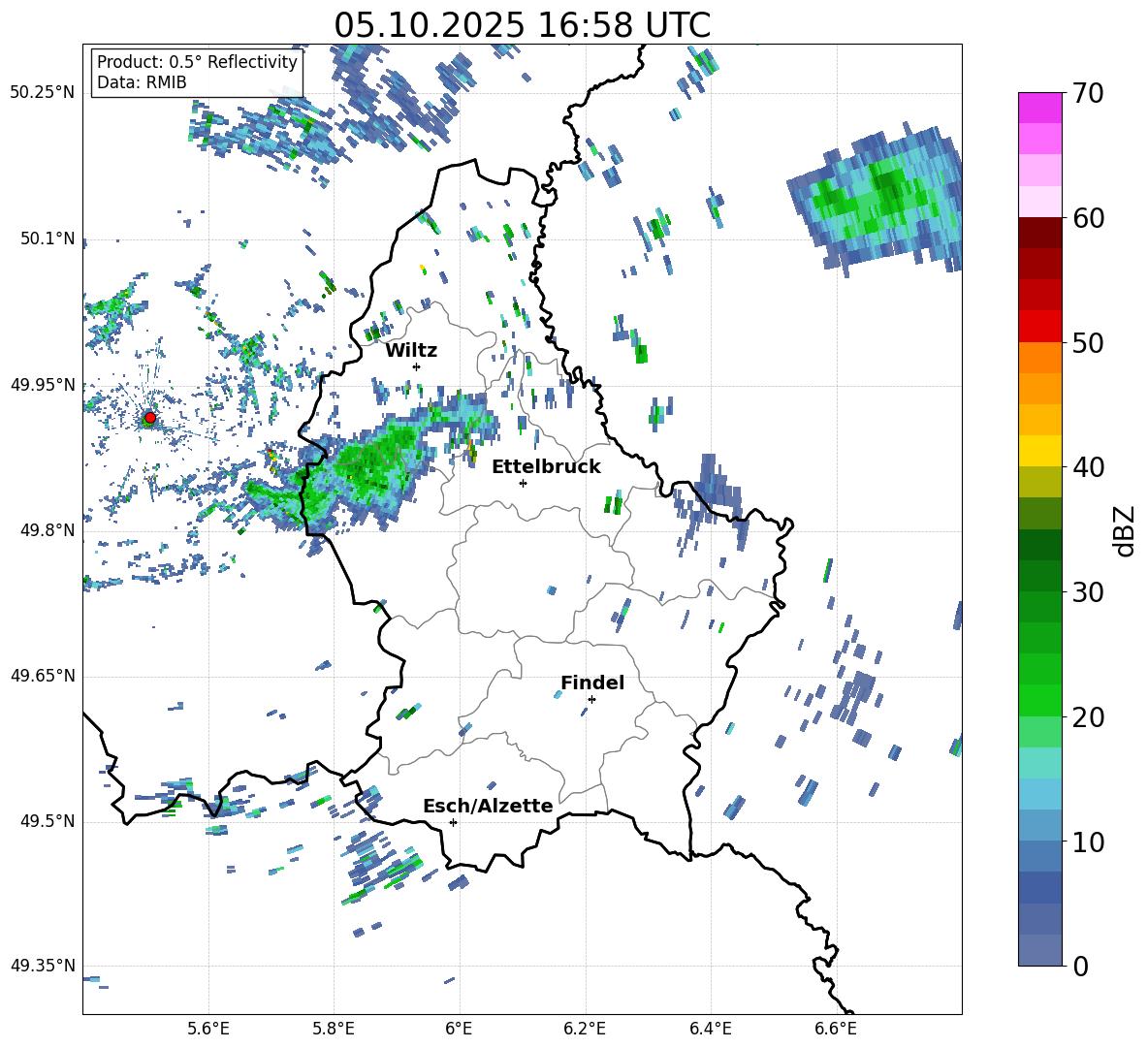Viewport: 1148px width, 1048px height.
Task: Click the 30 value on colorbar
Action: pos(1088,592)
